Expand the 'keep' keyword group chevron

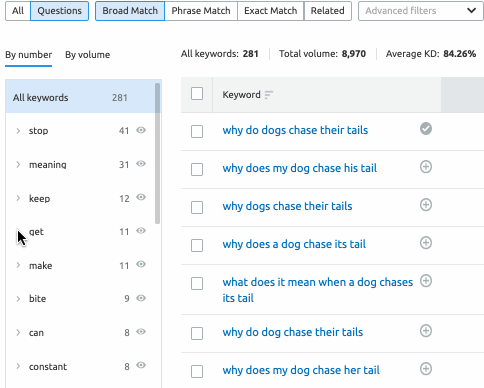point(18,198)
